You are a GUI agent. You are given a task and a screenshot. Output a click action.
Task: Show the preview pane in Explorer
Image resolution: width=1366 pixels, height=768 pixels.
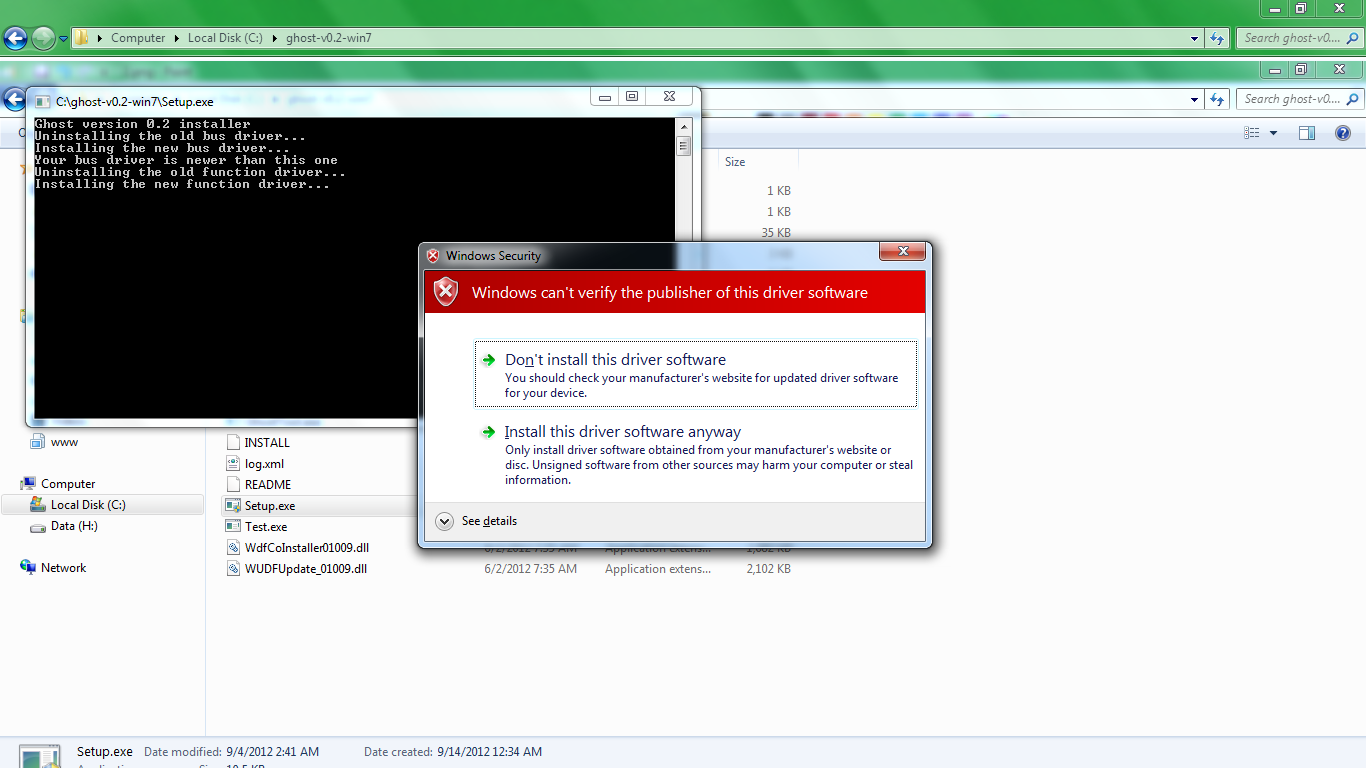[1306, 133]
